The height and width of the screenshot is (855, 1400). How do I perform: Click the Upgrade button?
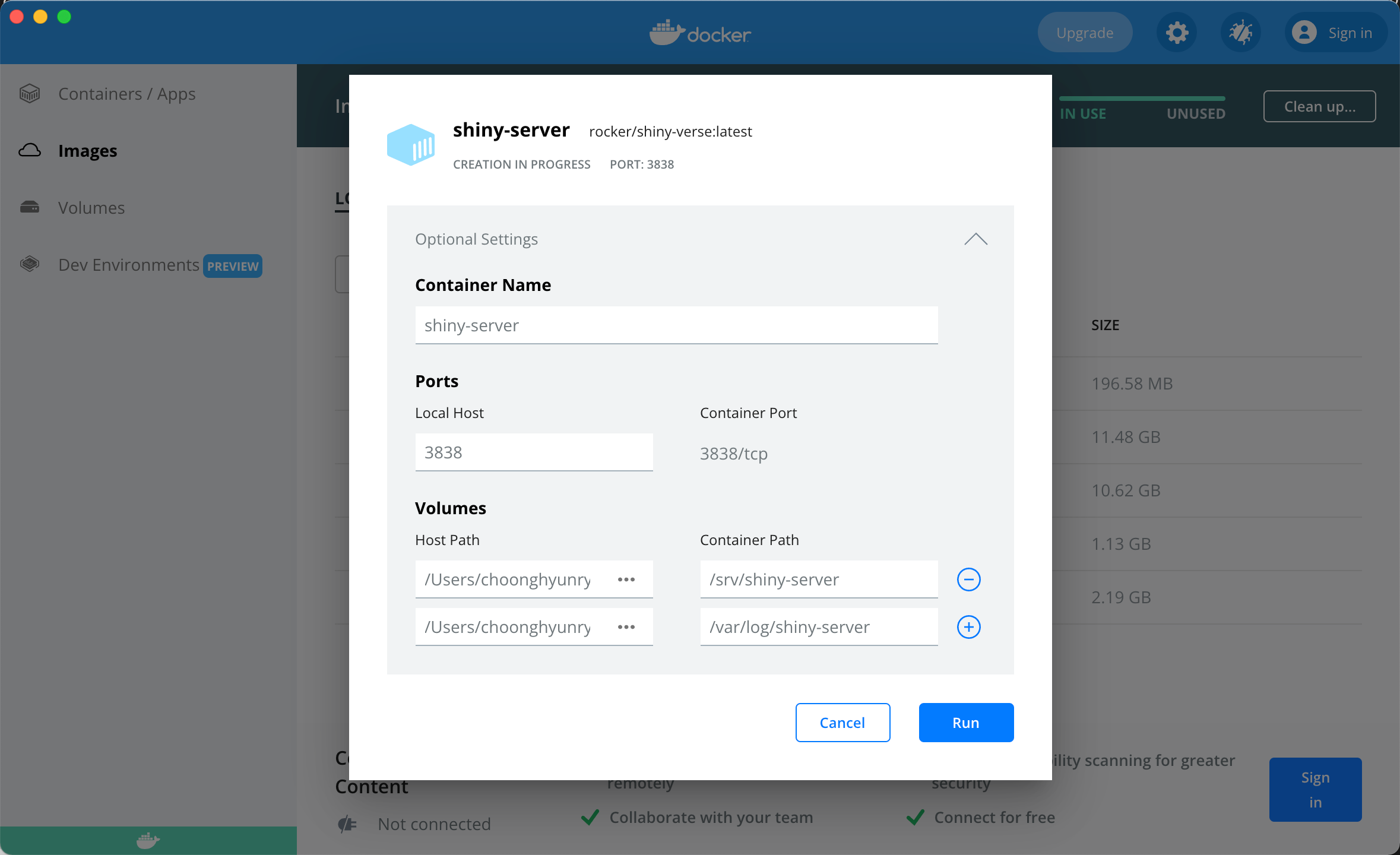tap(1085, 33)
